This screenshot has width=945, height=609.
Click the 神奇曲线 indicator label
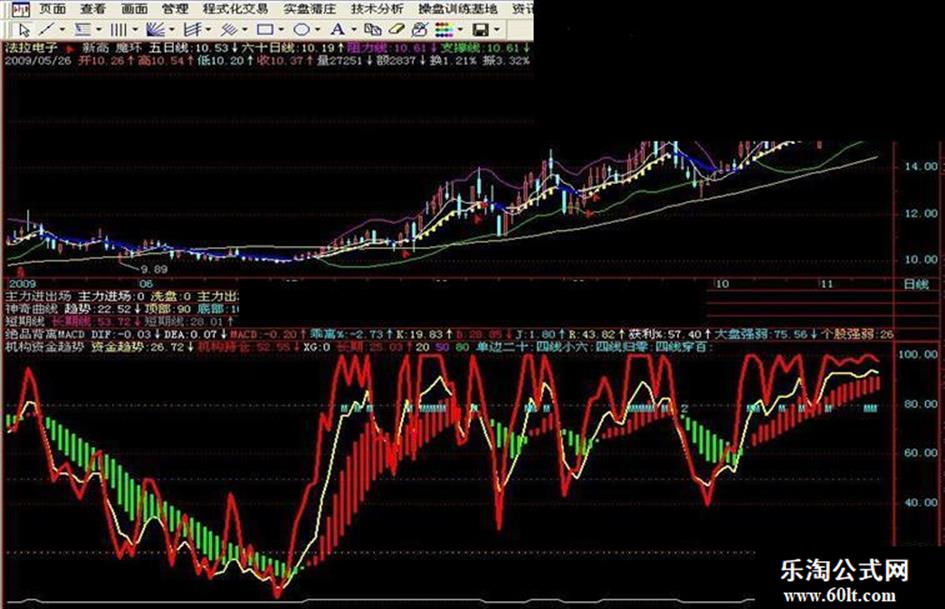coord(31,309)
